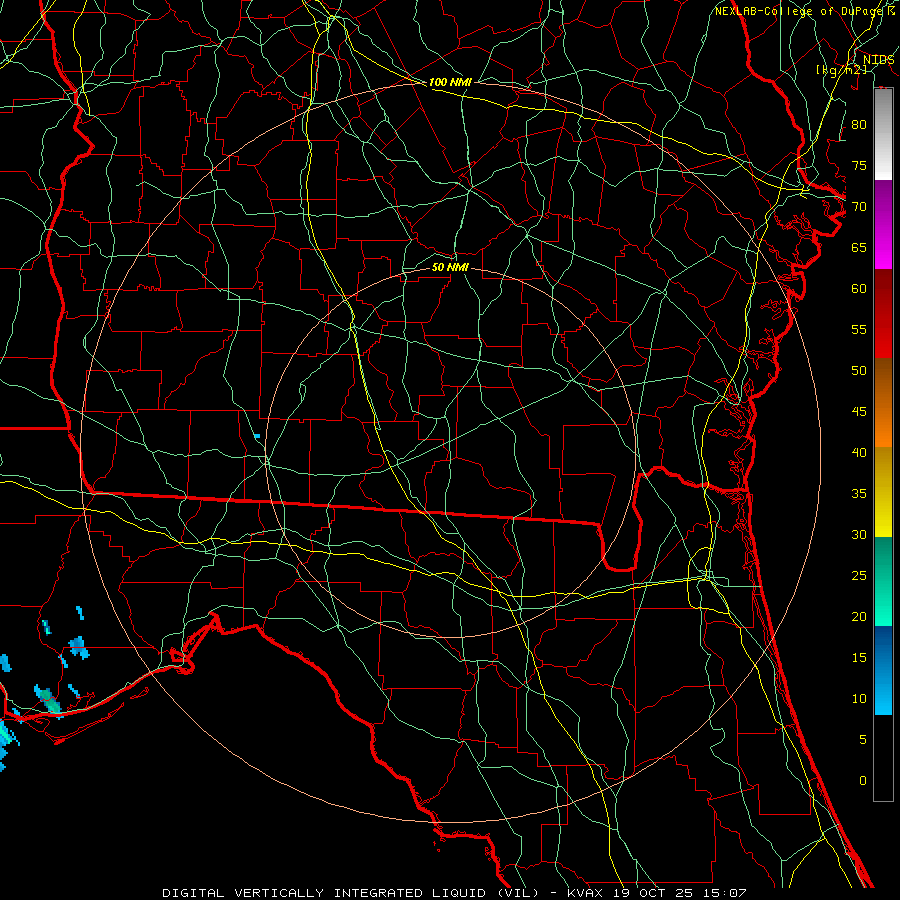Click the NIDS label above the color scale

click(x=878, y=60)
